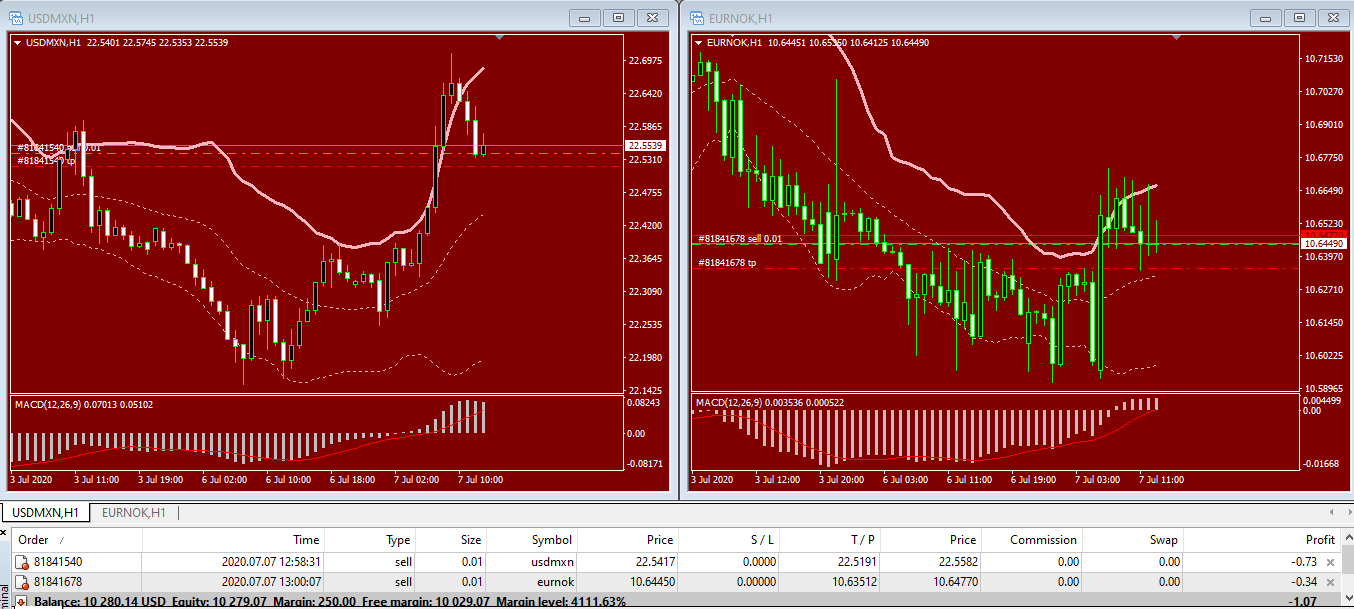Click the take profit value 10.63512
The height and width of the screenshot is (609, 1354).
pos(854,582)
